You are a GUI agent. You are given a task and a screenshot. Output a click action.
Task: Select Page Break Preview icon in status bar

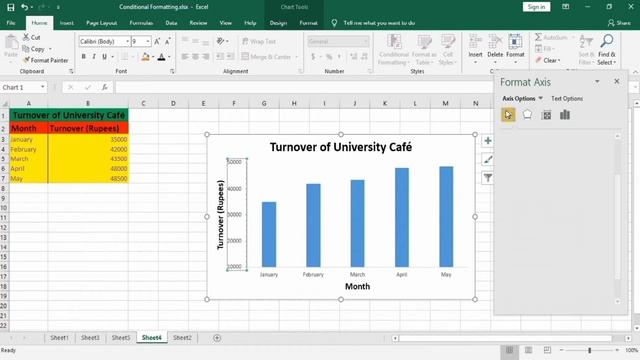pyautogui.click(x=547, y=350)
